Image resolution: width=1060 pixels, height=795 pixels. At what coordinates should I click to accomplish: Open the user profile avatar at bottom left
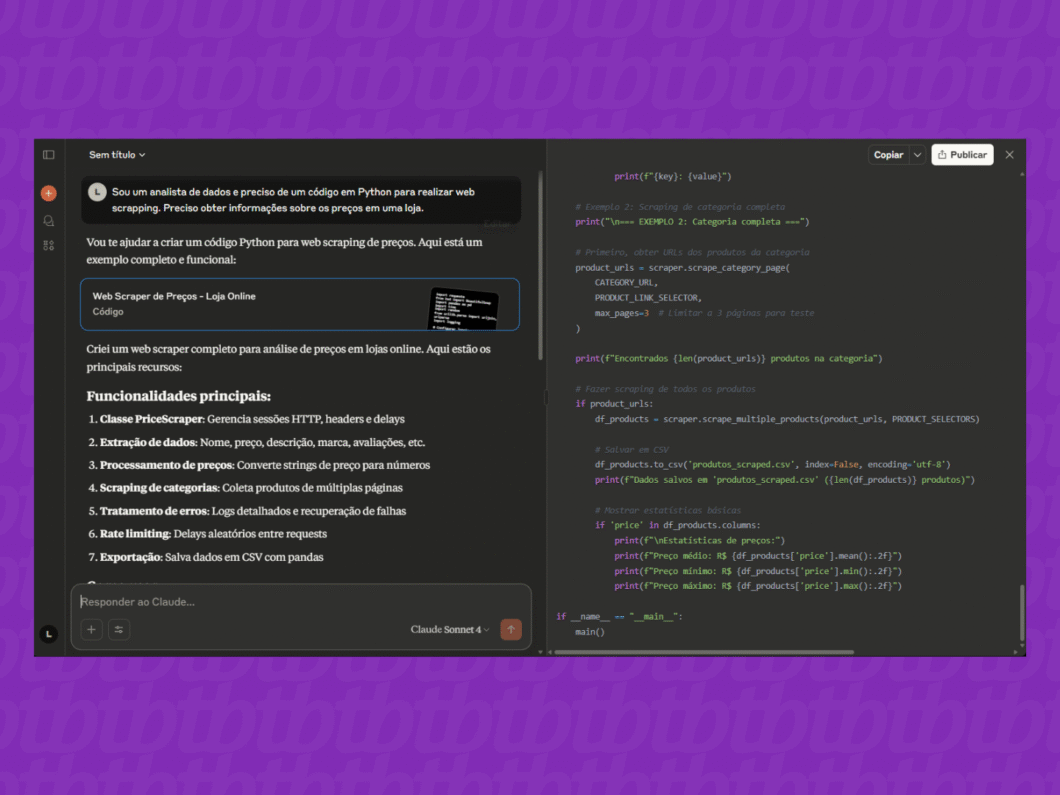click(x=48, y=634)
